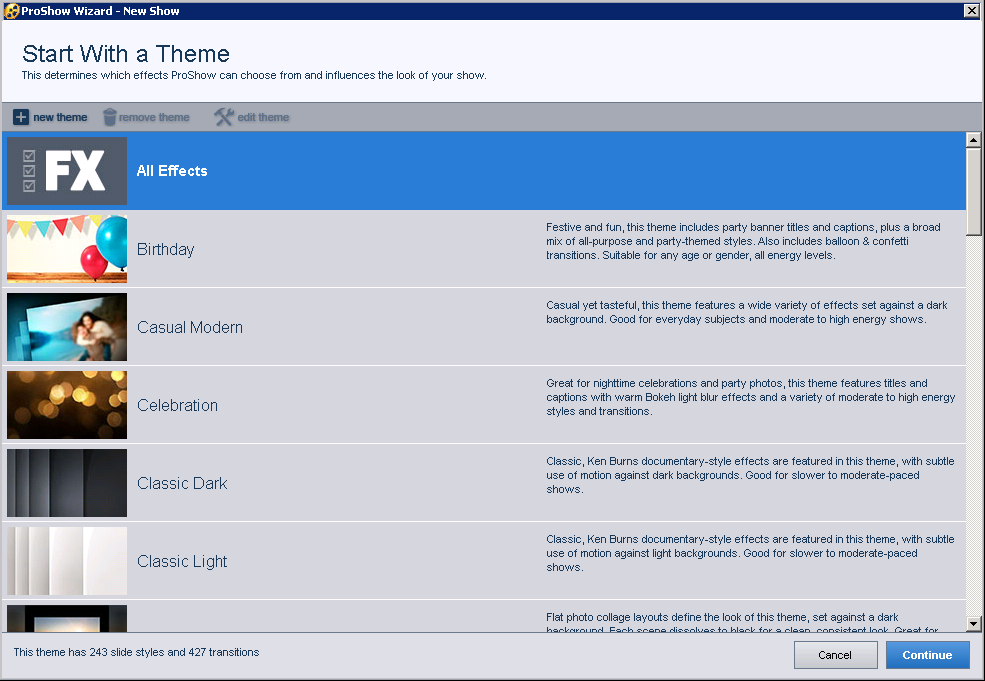Select the Celebration bokeh thumbnail
This screenshot has width=985, height=681.
(x=67, y=405)
